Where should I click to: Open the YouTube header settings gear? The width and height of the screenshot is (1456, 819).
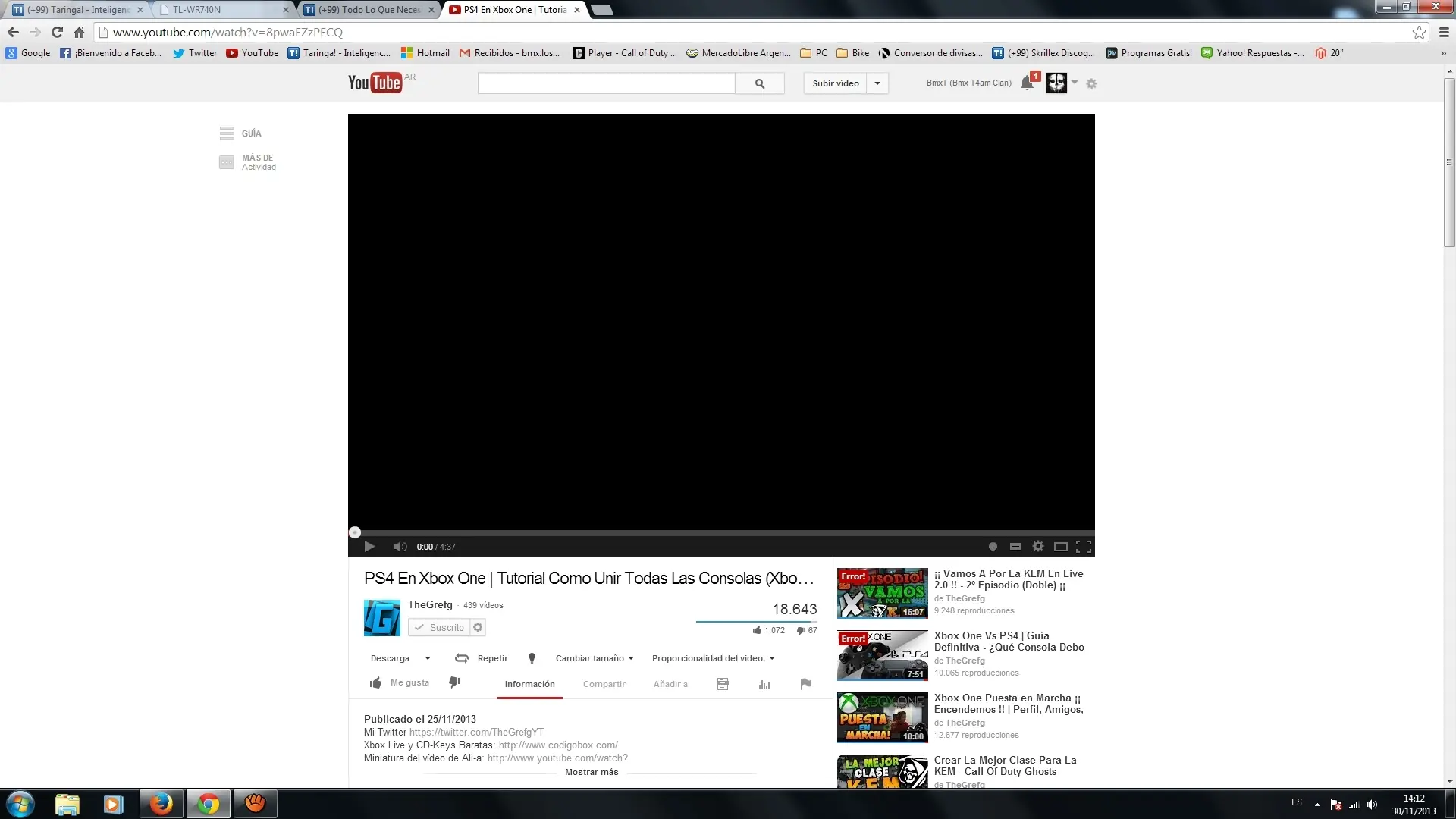click(x=1092, y=83)
